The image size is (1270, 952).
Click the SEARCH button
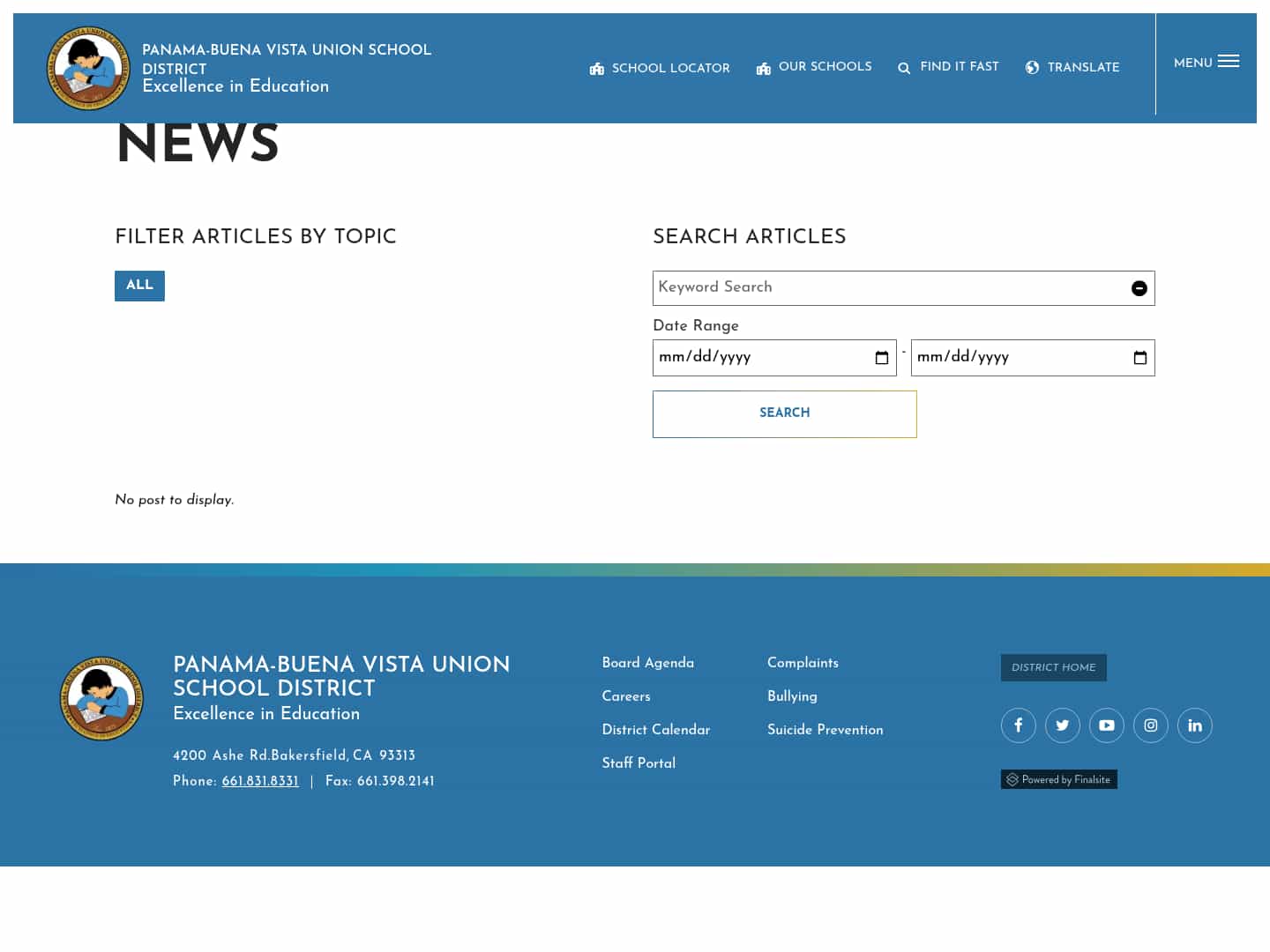[x=784, y=413]
